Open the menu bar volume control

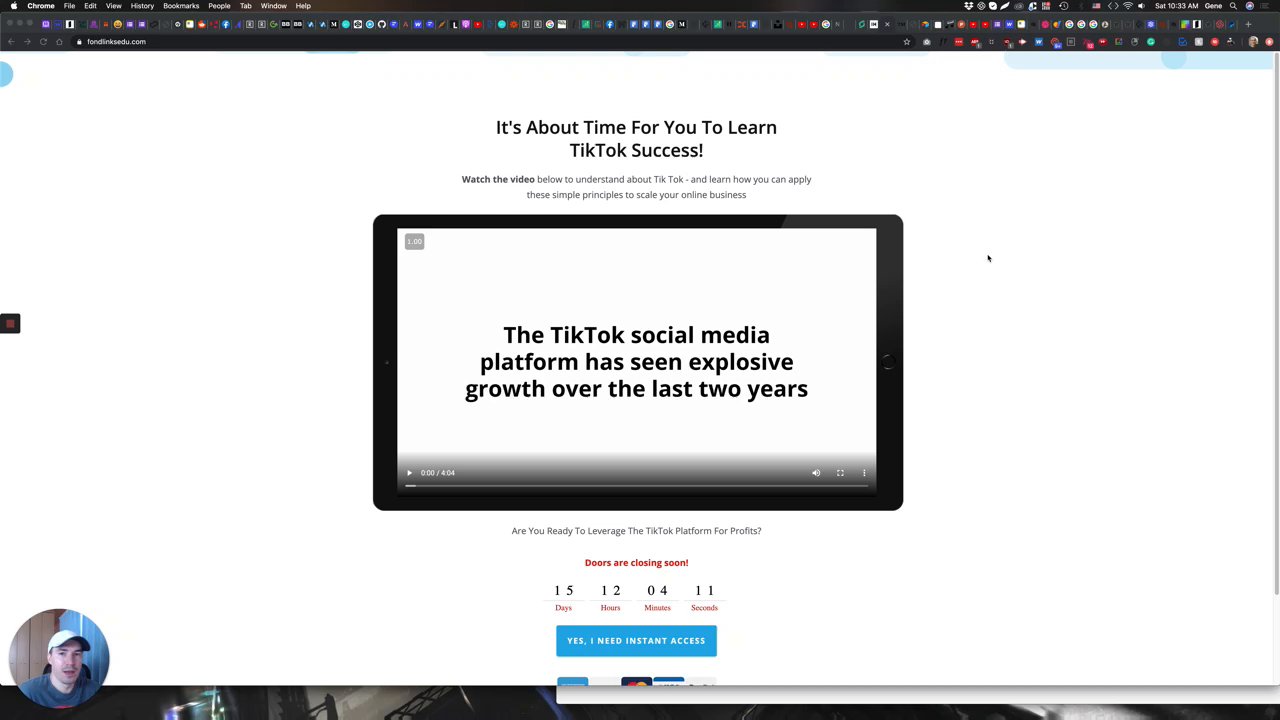pos(1141,6)
